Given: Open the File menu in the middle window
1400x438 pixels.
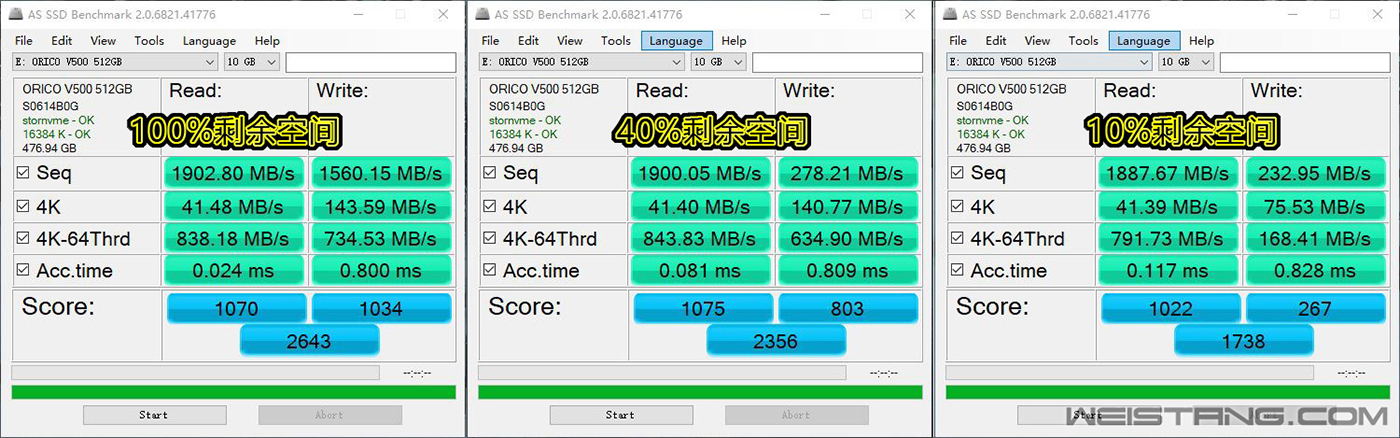Looking at the screenshot, I should coord(490,41).
